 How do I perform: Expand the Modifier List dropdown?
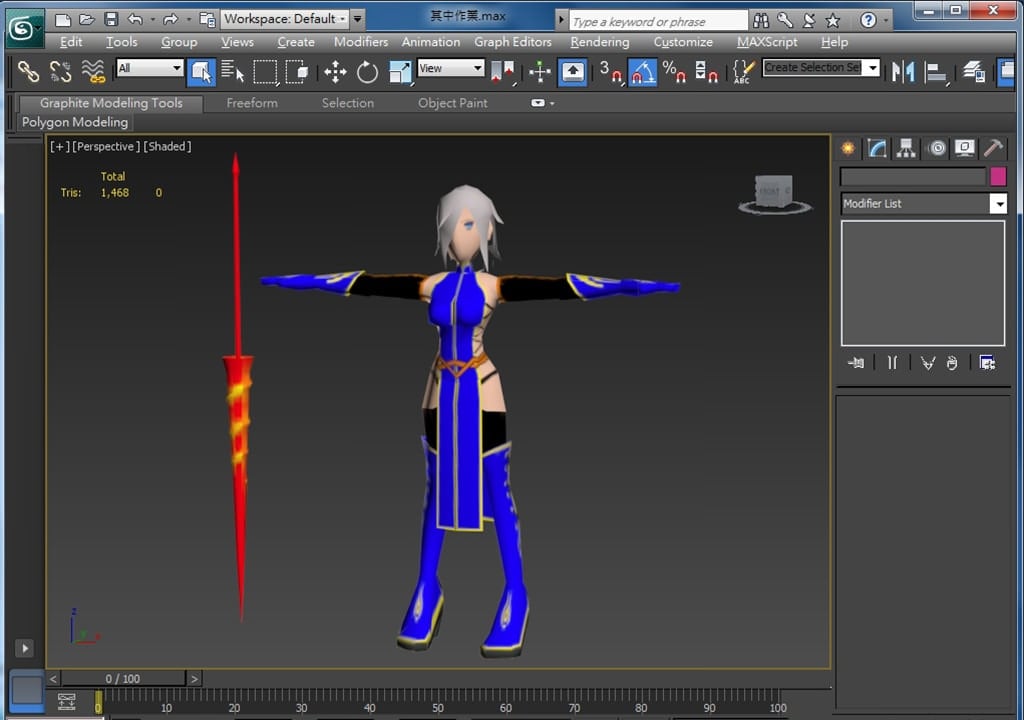(x=997, y=204)
